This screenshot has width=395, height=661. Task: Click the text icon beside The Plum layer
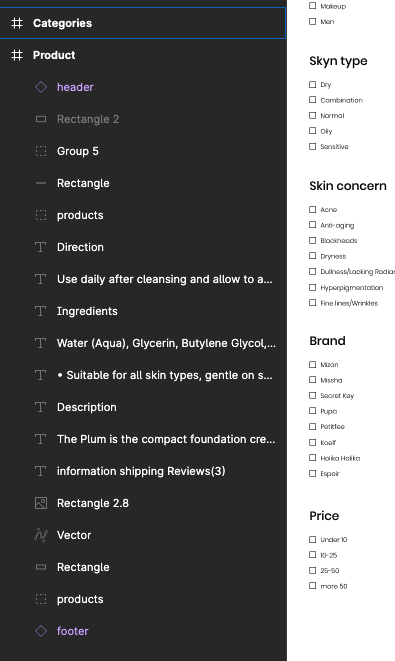pyautogui.click(x=40, y=439)
